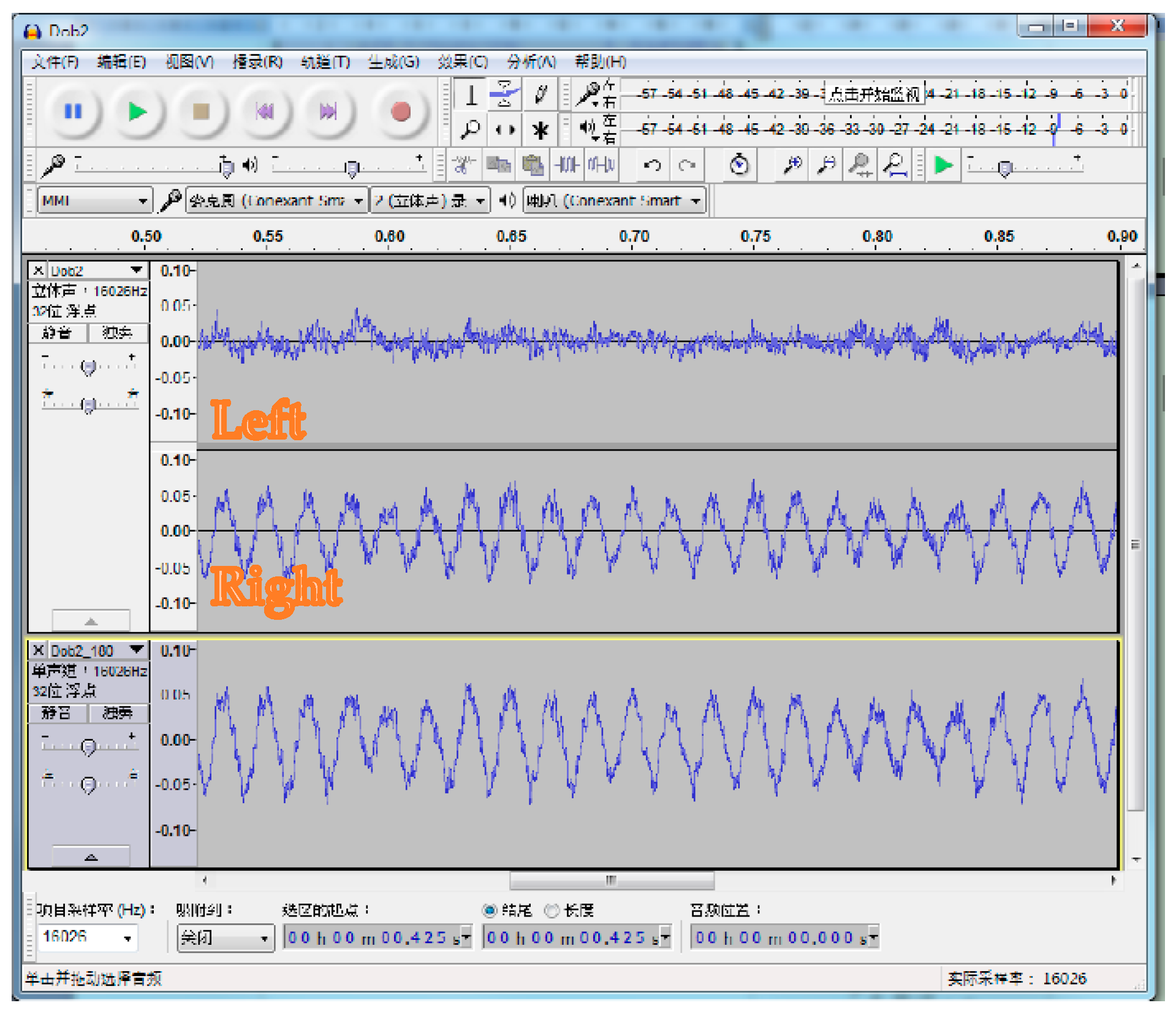This screenshot has height=1019, width=1176.
Task: Click the green Play button
Action: click(x=137, y=112)
